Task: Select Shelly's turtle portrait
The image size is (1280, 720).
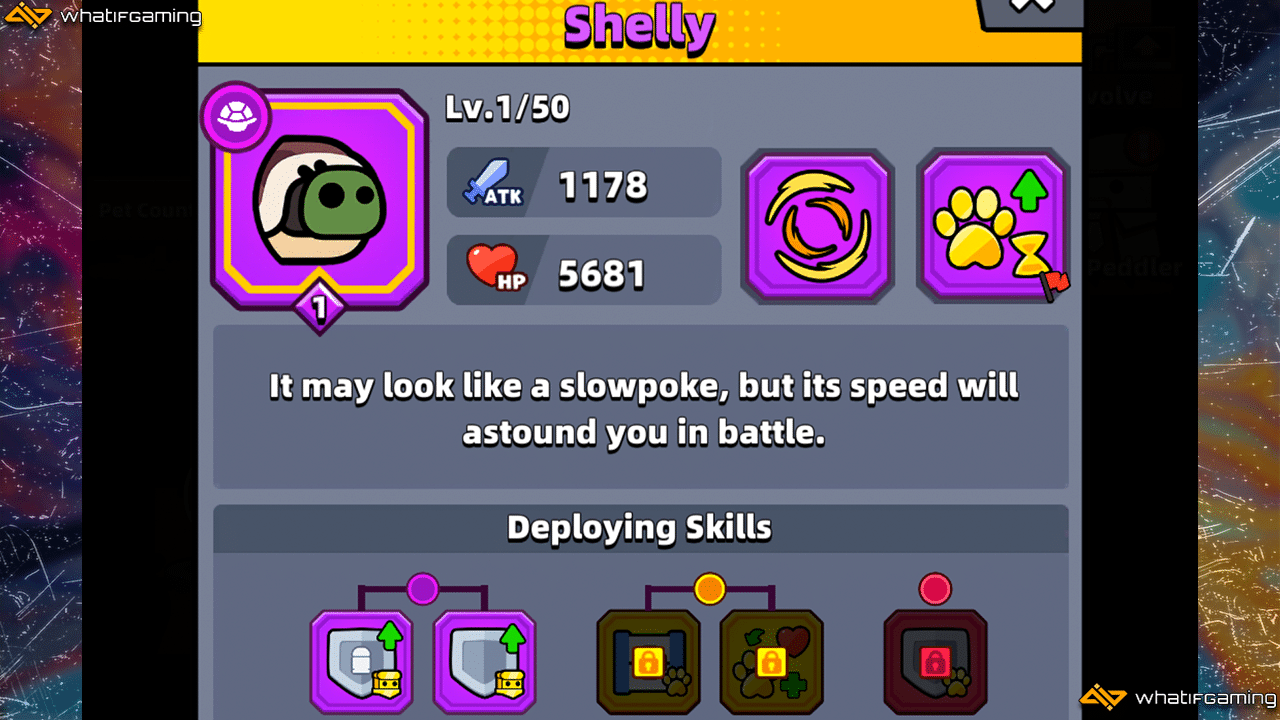Action: pos(320,200)
